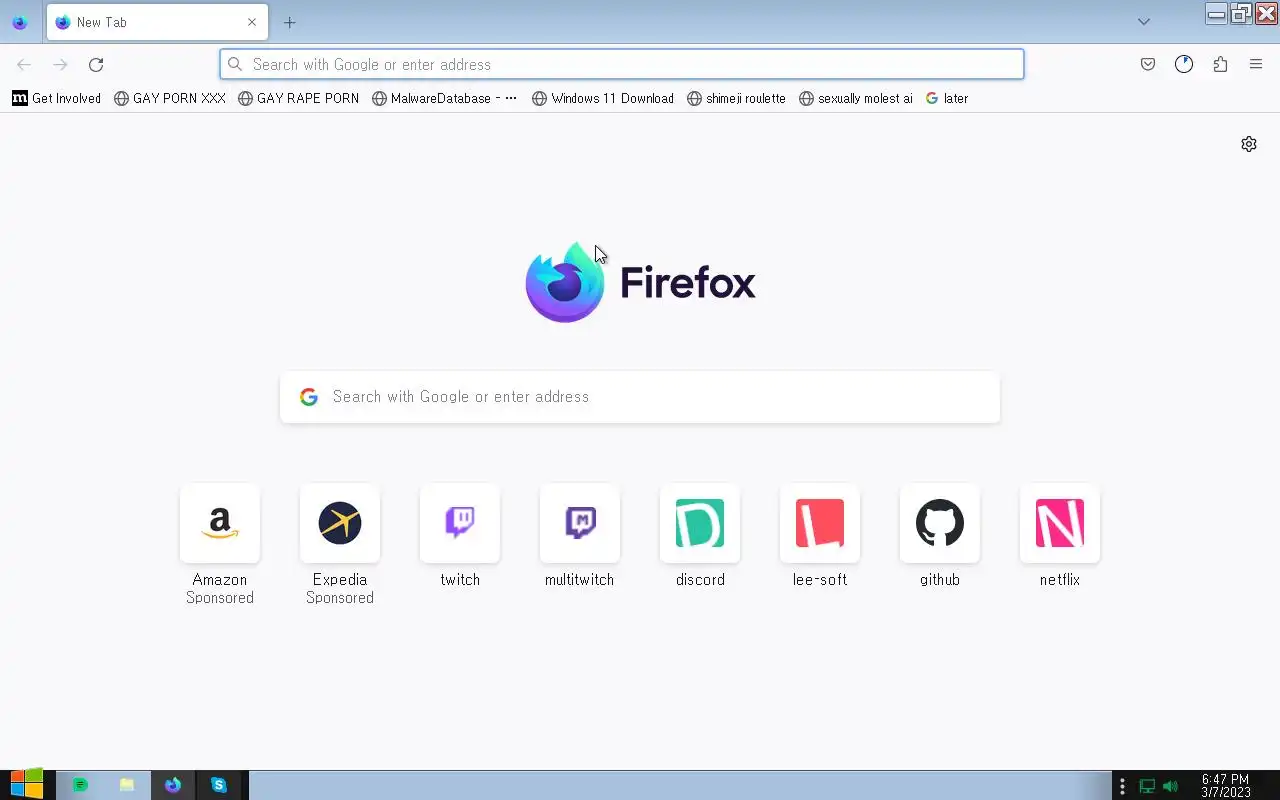Click the Firefox taskbar icon
1280x800 pixels.
[173, 785]
